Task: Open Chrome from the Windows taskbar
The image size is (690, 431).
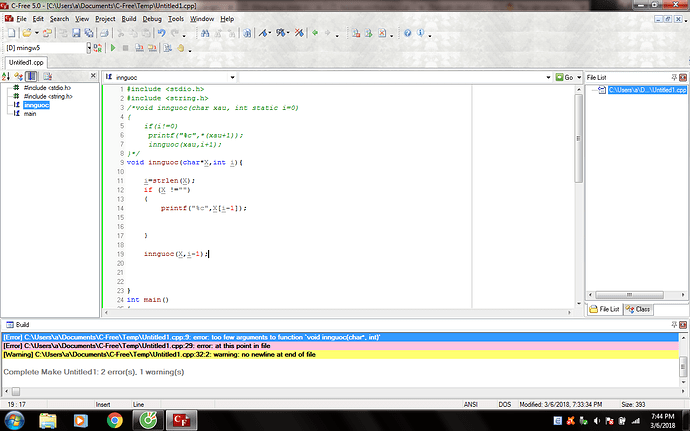Action: [115, 419]
